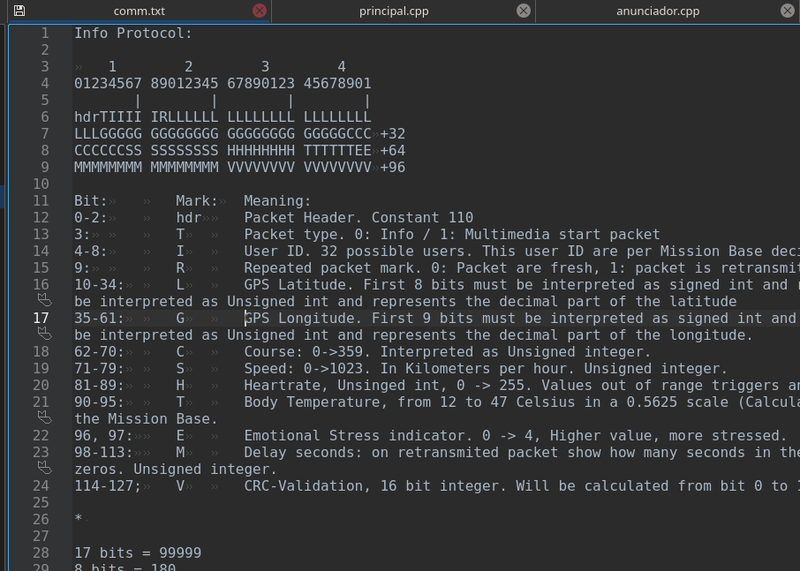800x571 pixels.
Task: Click line number 1 in the gutter
Action: pyautogui.click(x=45, y=33)
